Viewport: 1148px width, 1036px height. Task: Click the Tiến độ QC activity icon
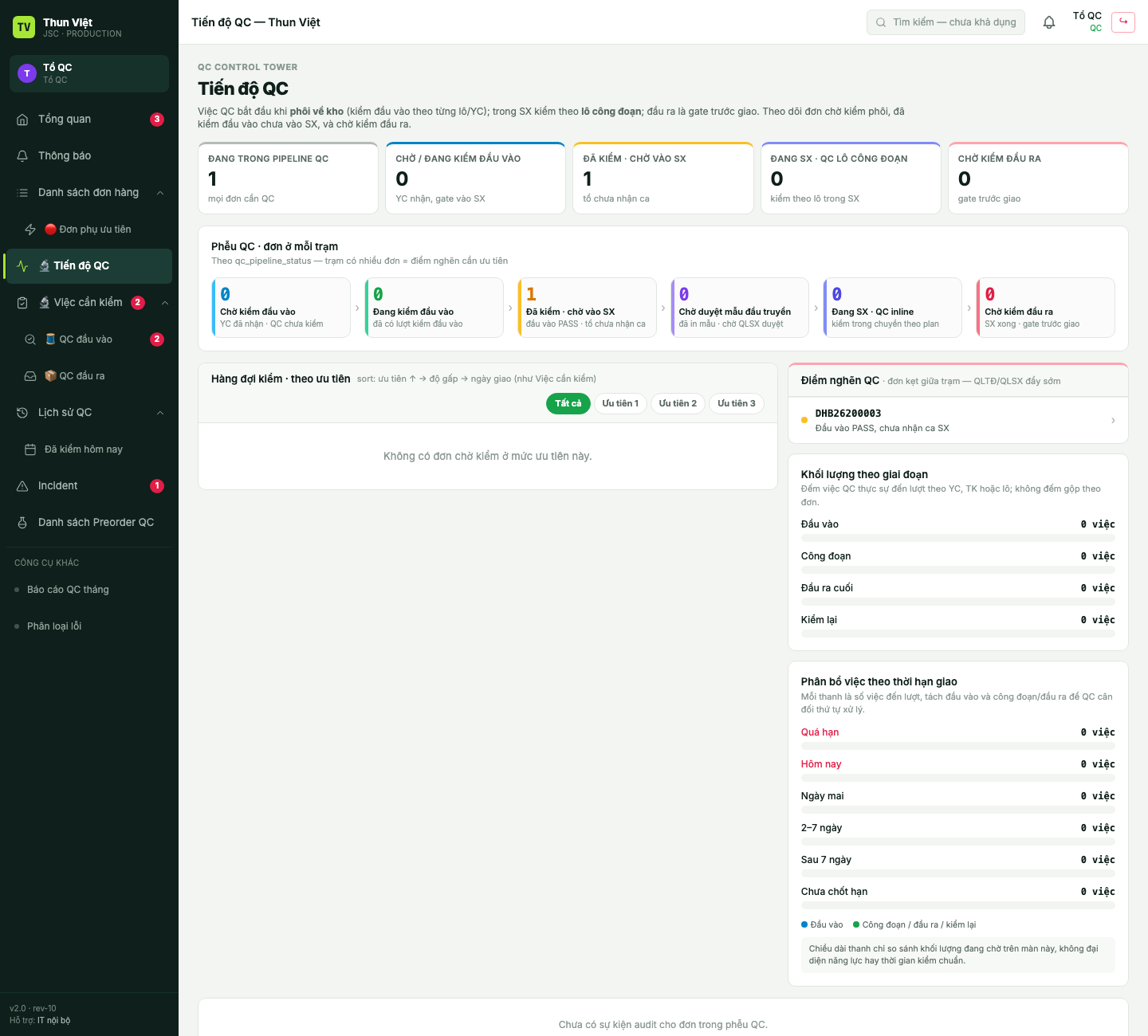tap(22, 266)
